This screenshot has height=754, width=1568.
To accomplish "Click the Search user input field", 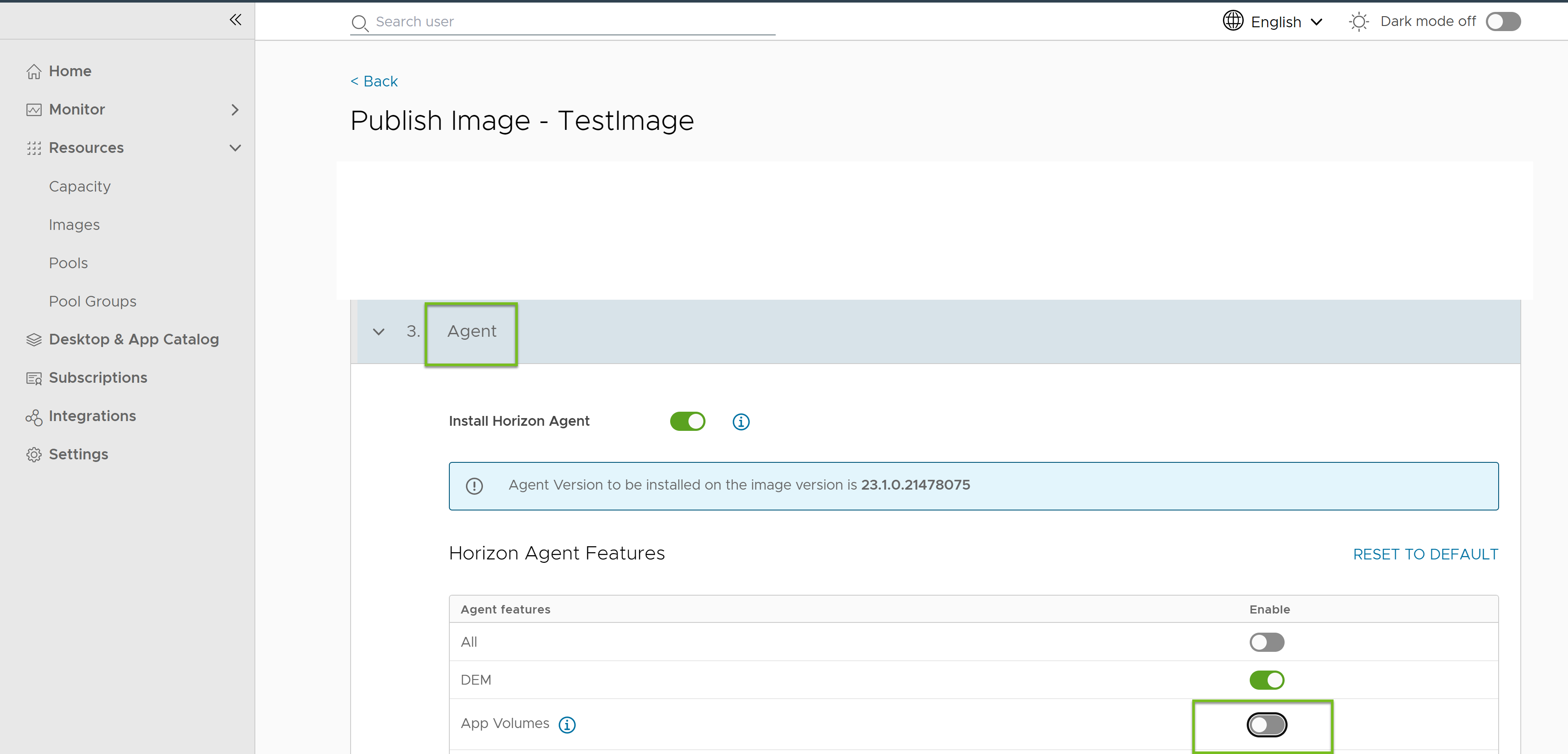I will pos(563,22).
